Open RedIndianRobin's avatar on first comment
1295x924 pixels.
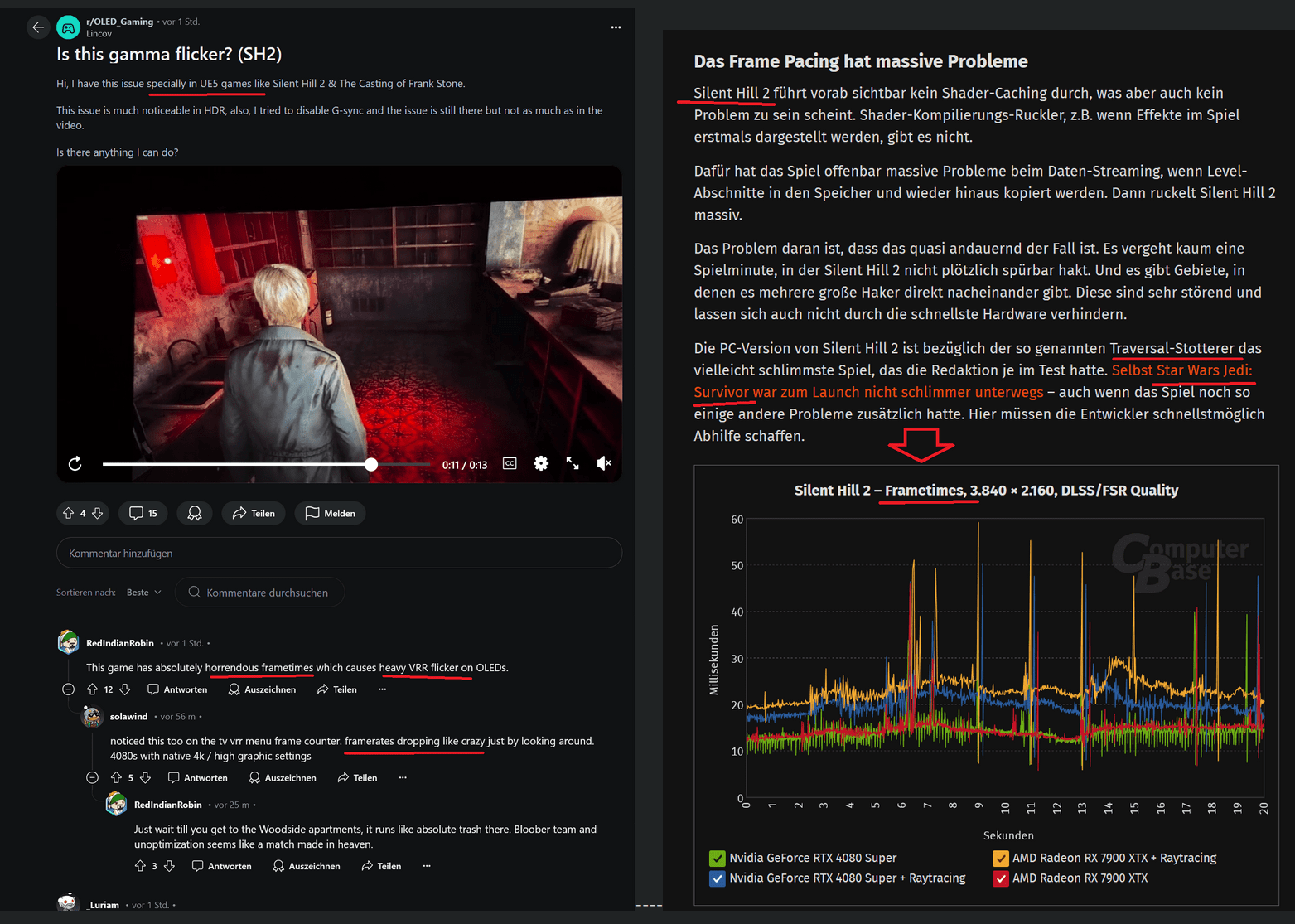click(x=68, y=642)
